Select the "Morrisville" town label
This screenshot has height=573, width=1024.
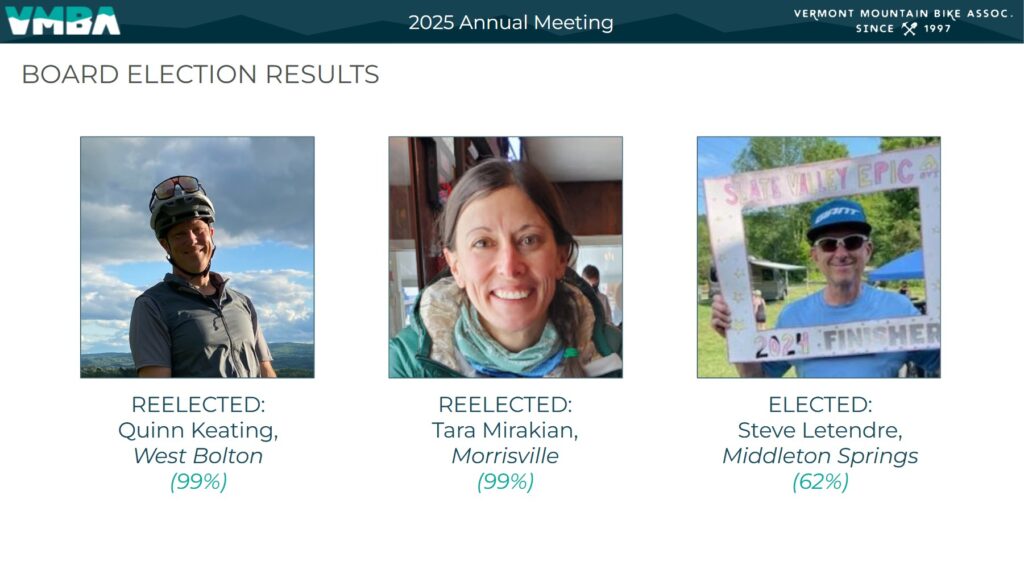pyautogui.click(x=505, y=455)
